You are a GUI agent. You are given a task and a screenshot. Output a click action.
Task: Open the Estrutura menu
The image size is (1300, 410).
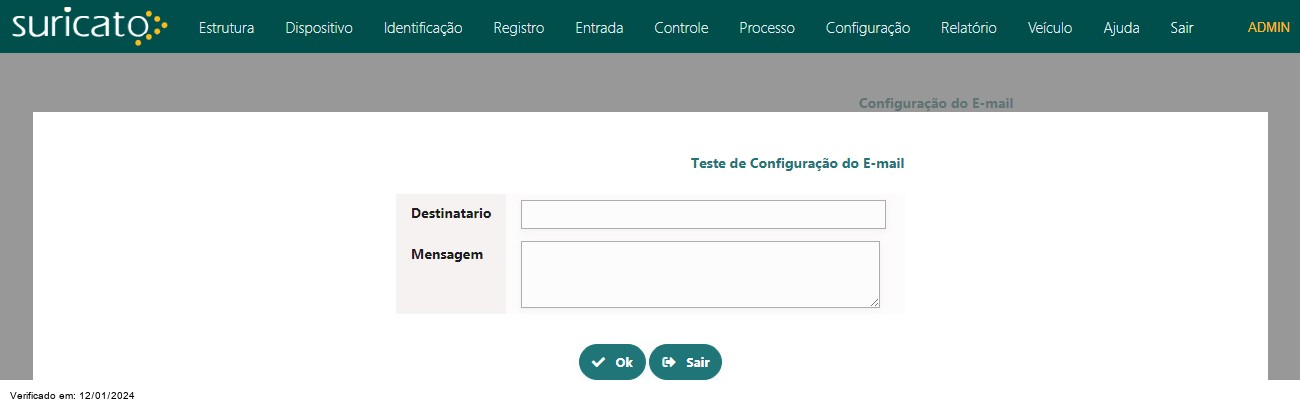tap(226, 28)
